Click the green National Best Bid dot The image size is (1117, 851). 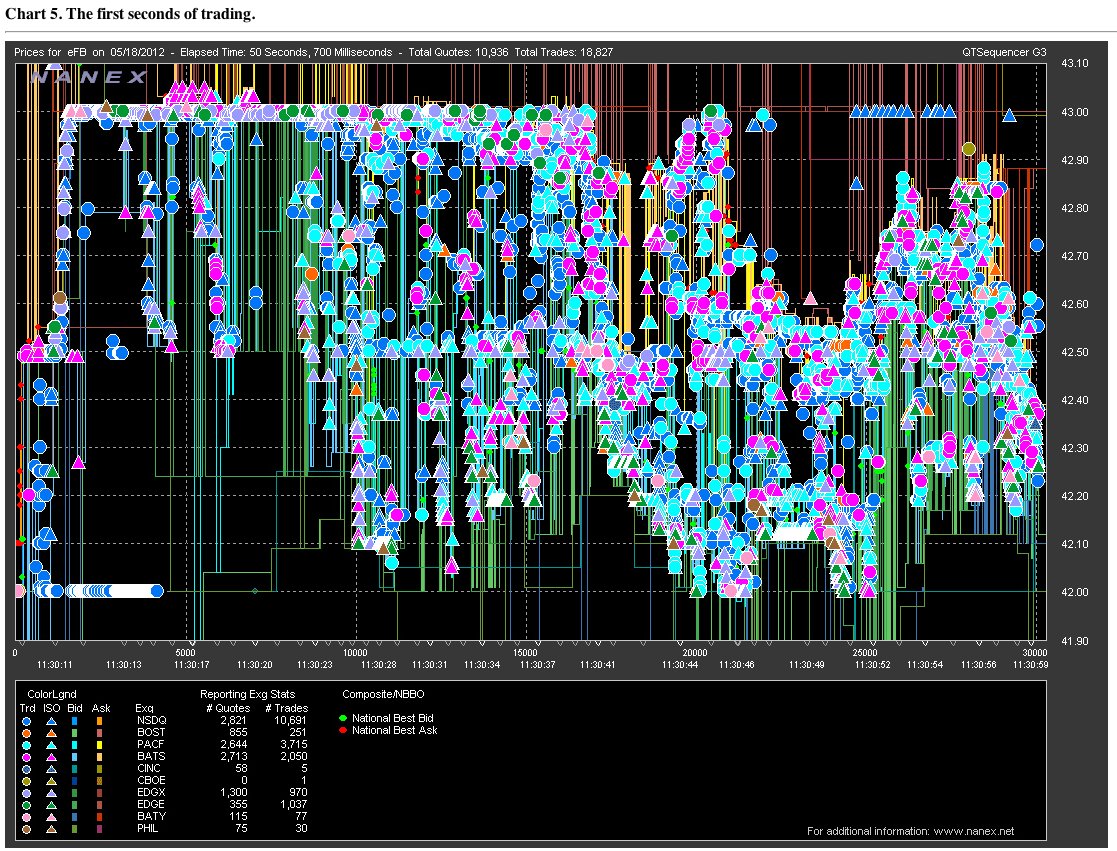pos(342,718)
